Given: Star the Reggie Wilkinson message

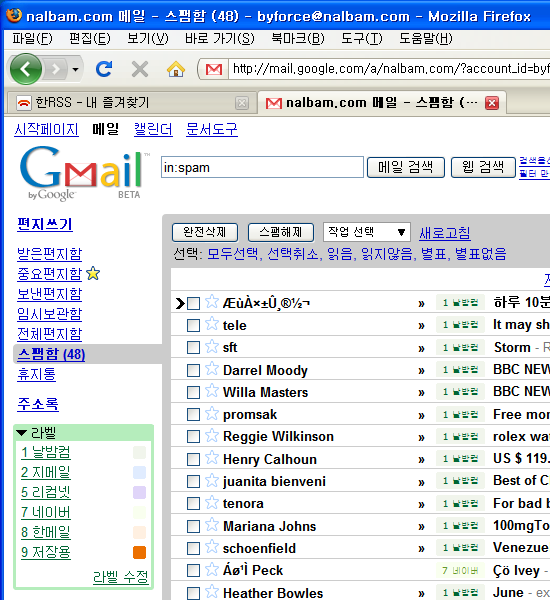Looking at the screenshot, I should coord(212,435).
